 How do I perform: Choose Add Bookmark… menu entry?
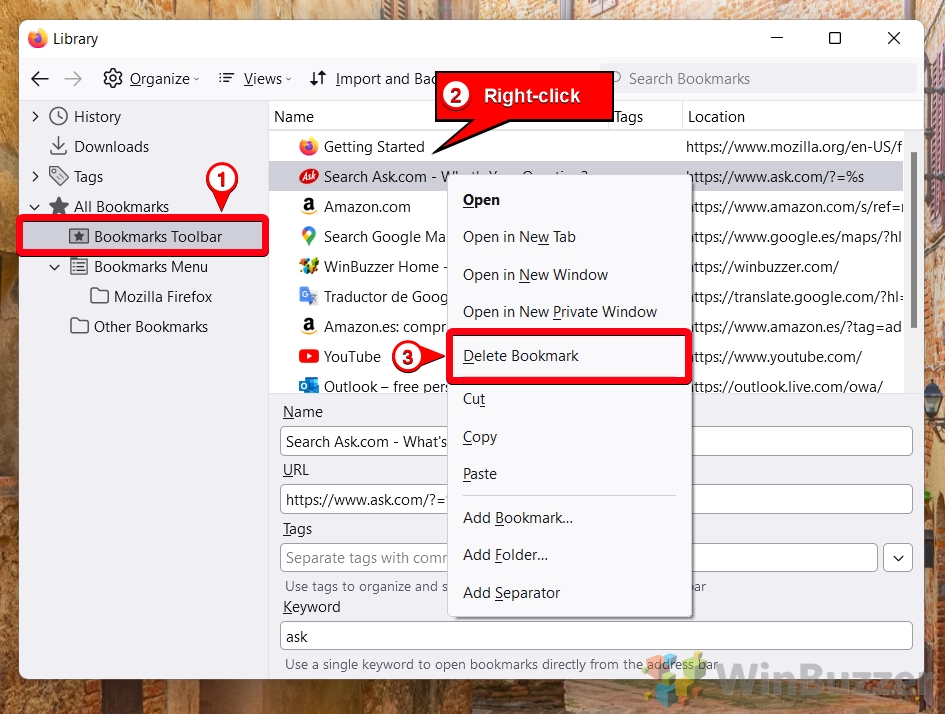tap(570, 518)
